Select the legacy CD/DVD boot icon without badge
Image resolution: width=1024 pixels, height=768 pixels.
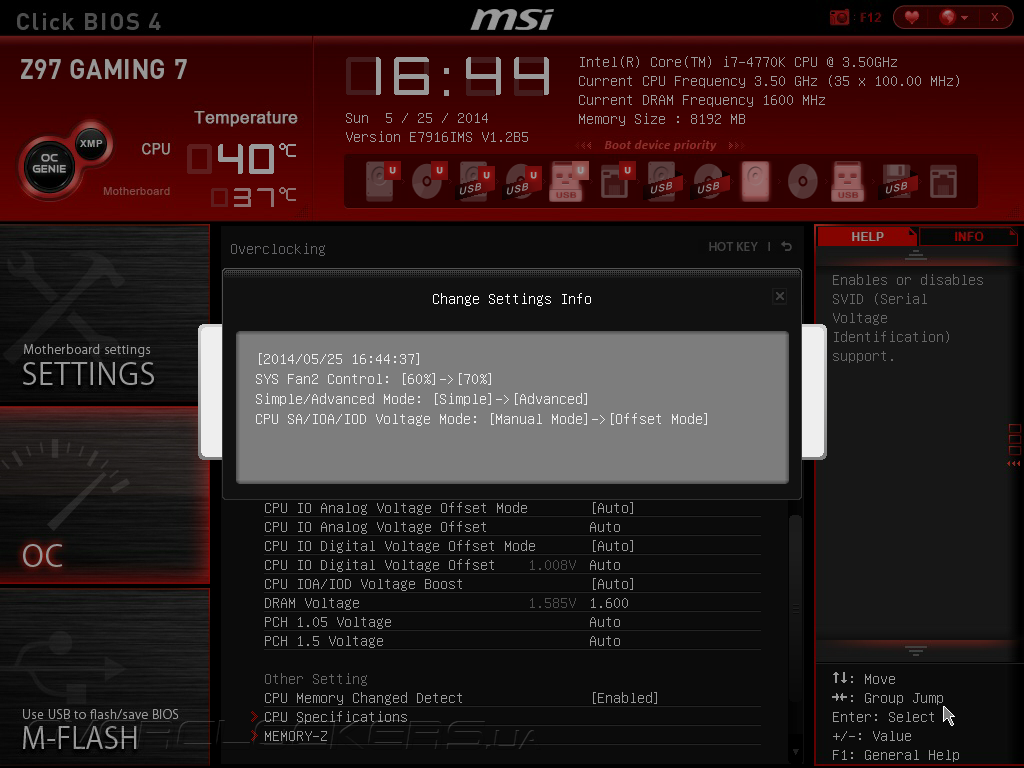pos(803,181)
